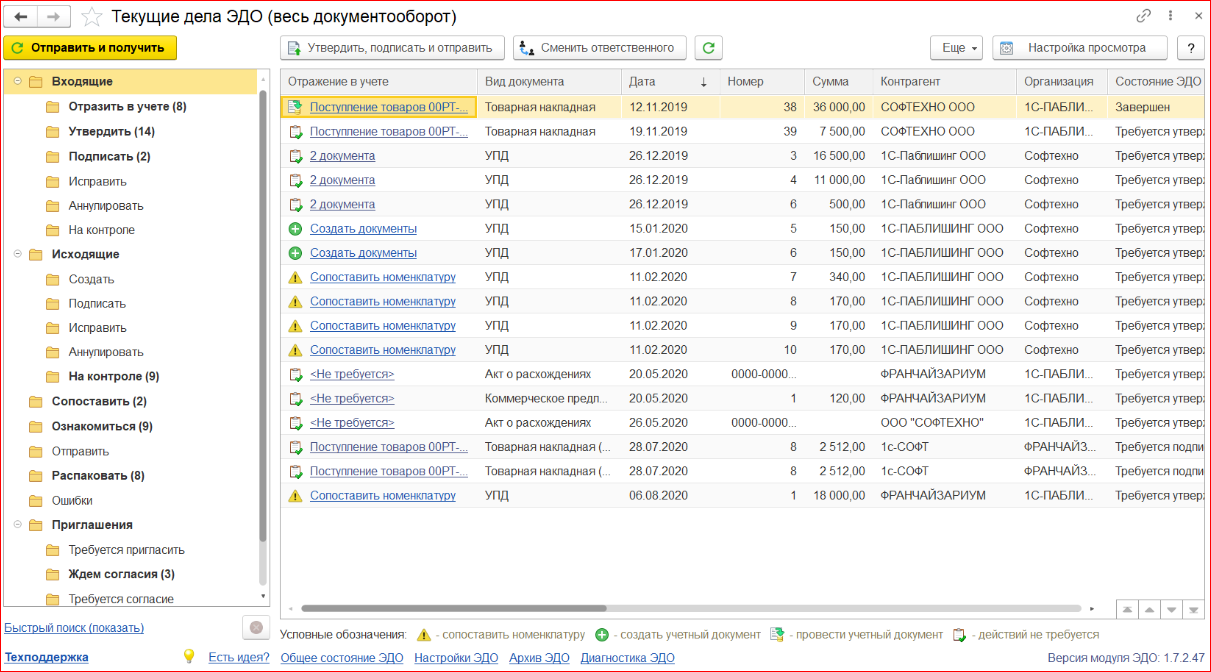Select the Утвердить (14) folder
This screenshot has width=1211, height=672.
click(x=111, y=132)
